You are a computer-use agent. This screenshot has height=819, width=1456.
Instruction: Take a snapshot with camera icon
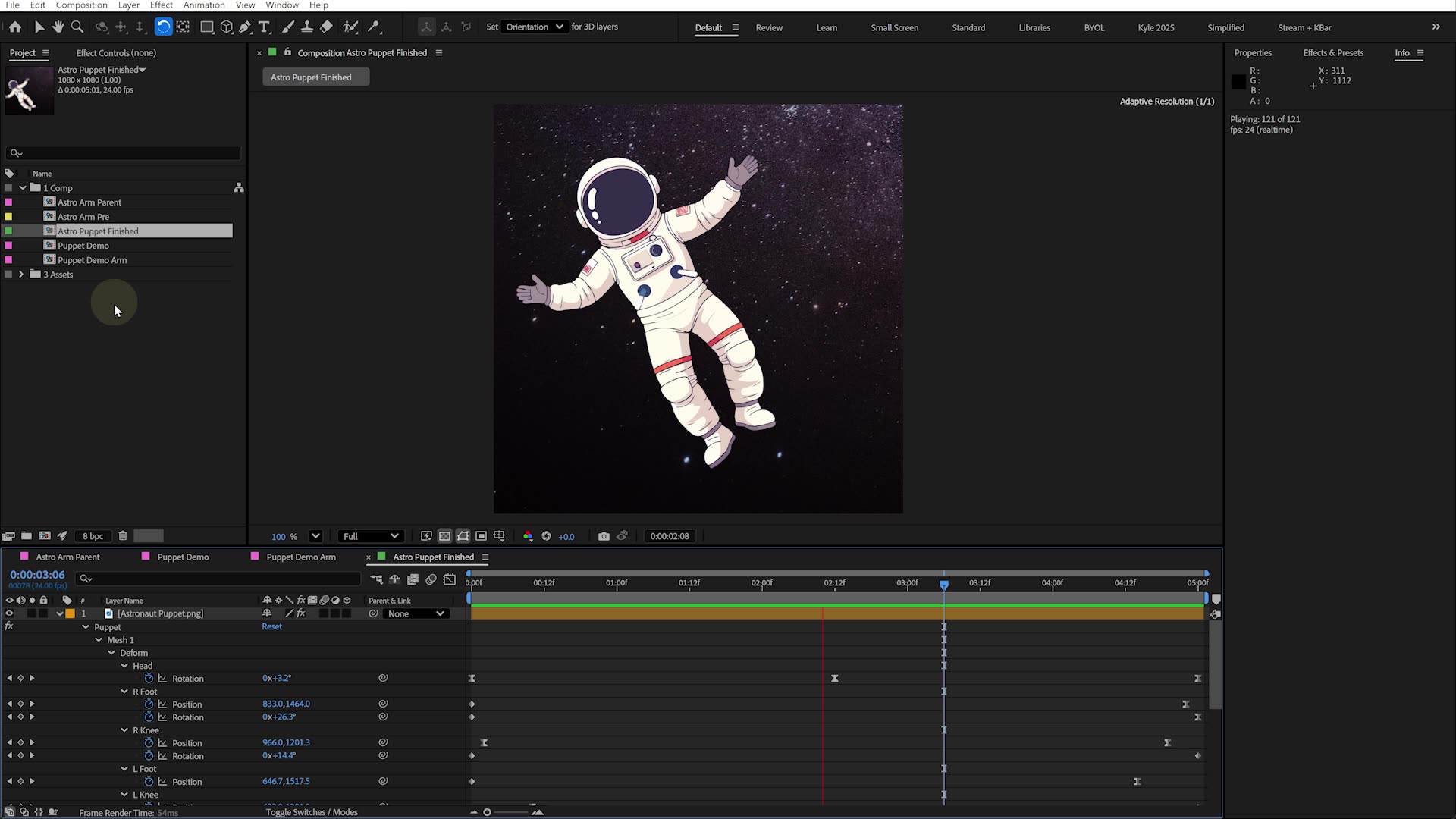[x=604, y=536]
